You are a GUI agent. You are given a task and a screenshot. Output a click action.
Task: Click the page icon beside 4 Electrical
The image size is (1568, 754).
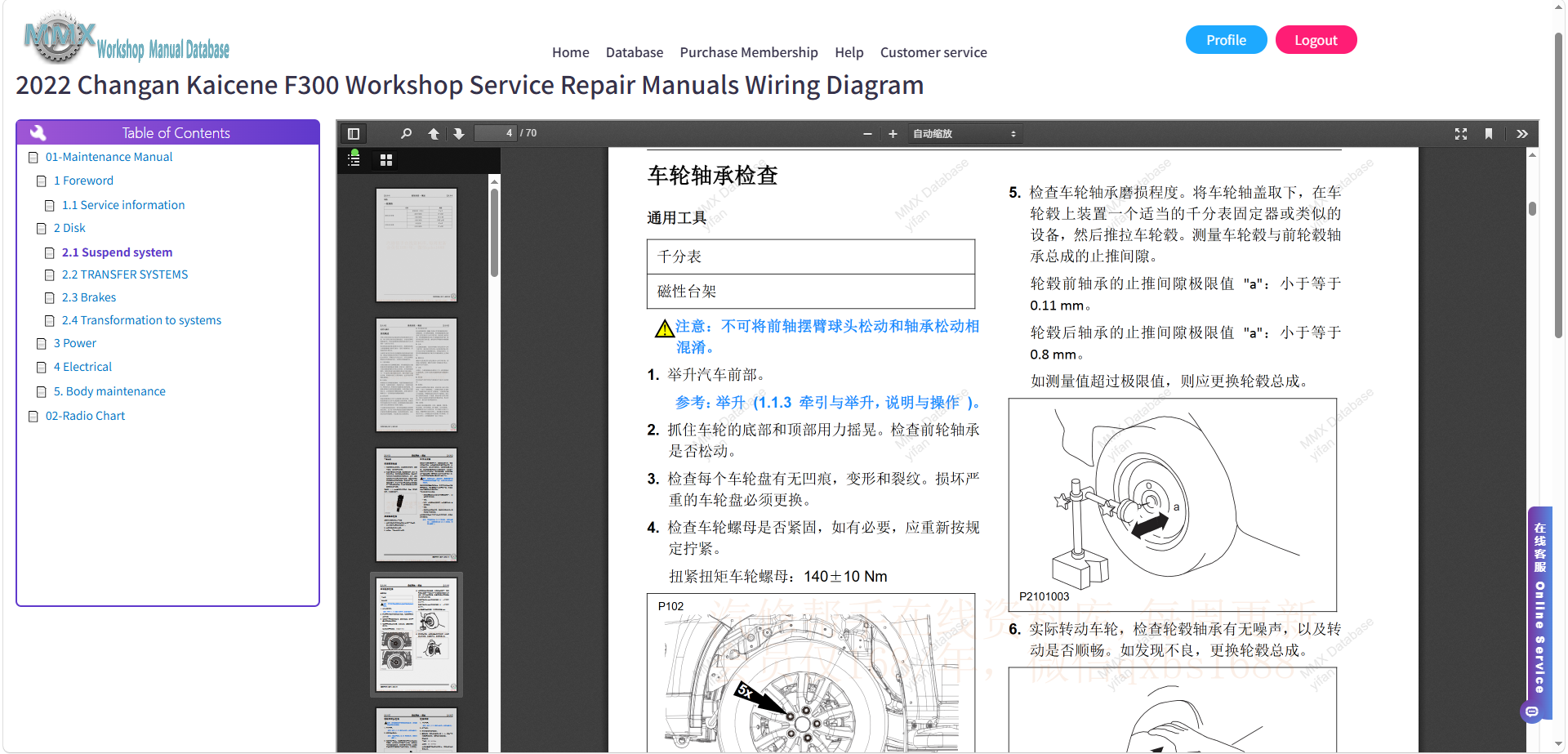click(x=42, y=368)
